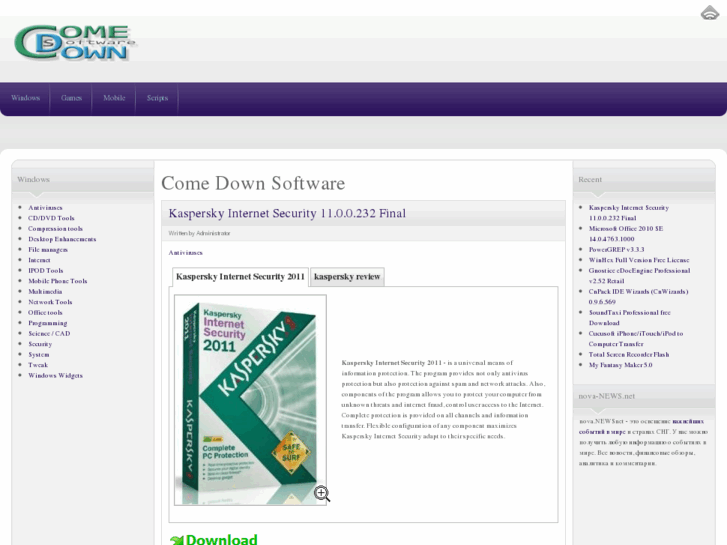This screenshot has width=727, height=545.
Task: Open the CD/DVD Tools category
Action: 51,218
